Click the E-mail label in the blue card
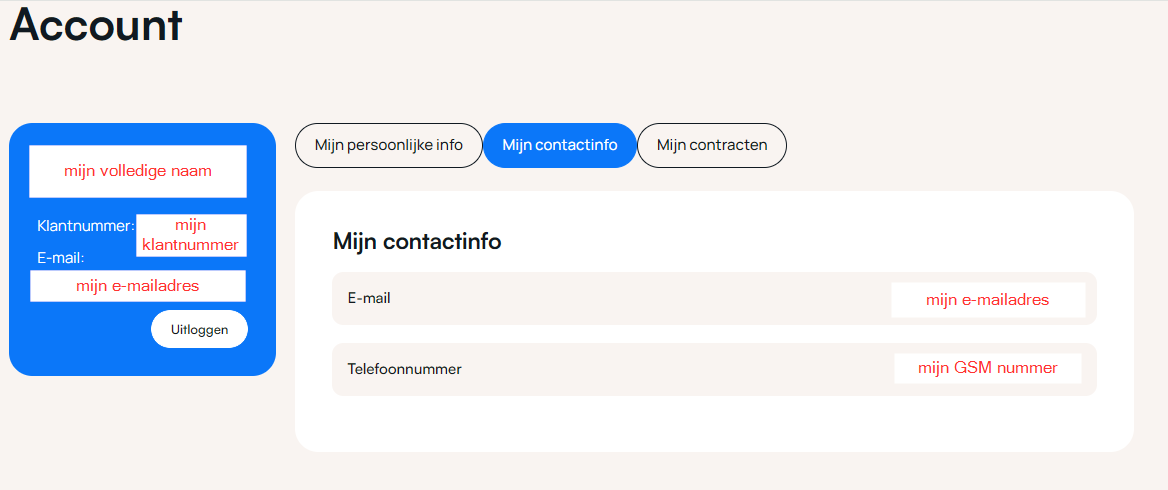 pos(60,258)
